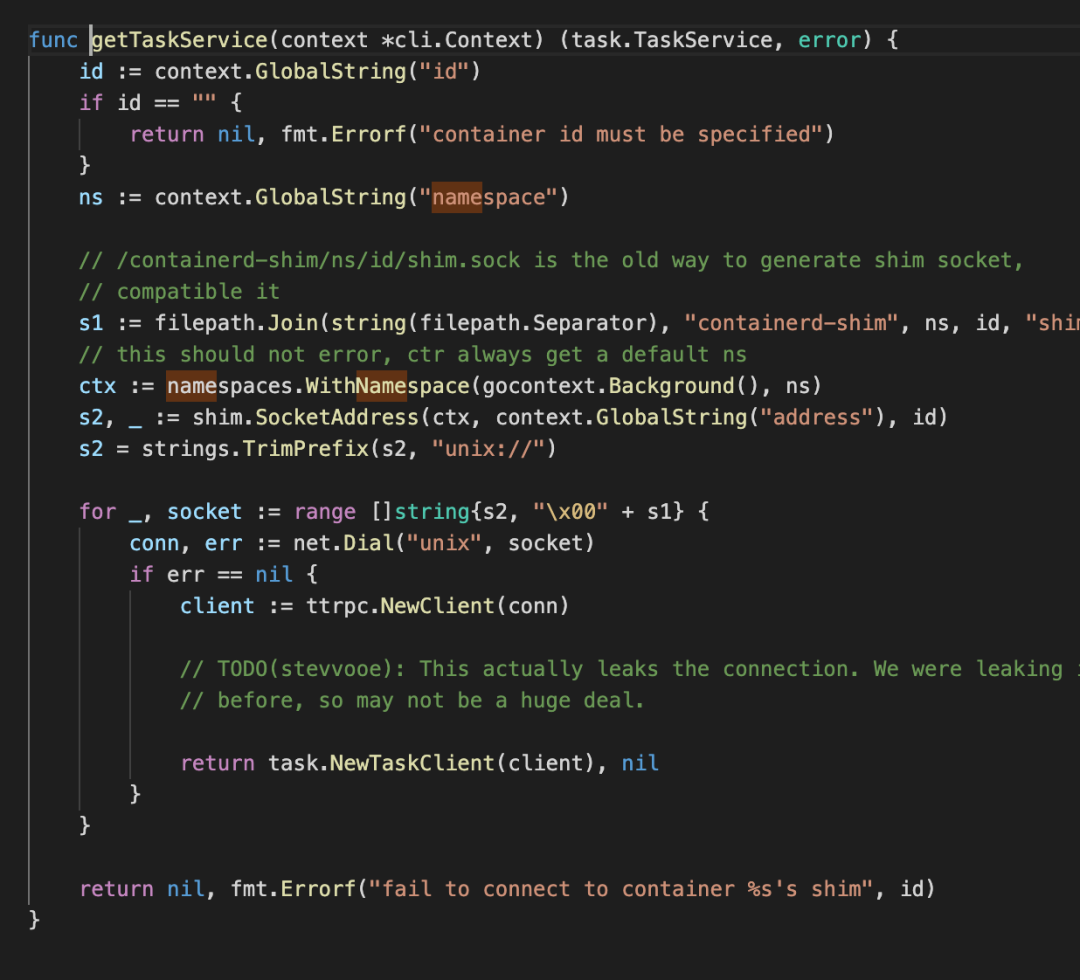Screen dimensions: 1080x980
Task: Click strings.TrimPrefix call
Action: [x=256, y=449]
